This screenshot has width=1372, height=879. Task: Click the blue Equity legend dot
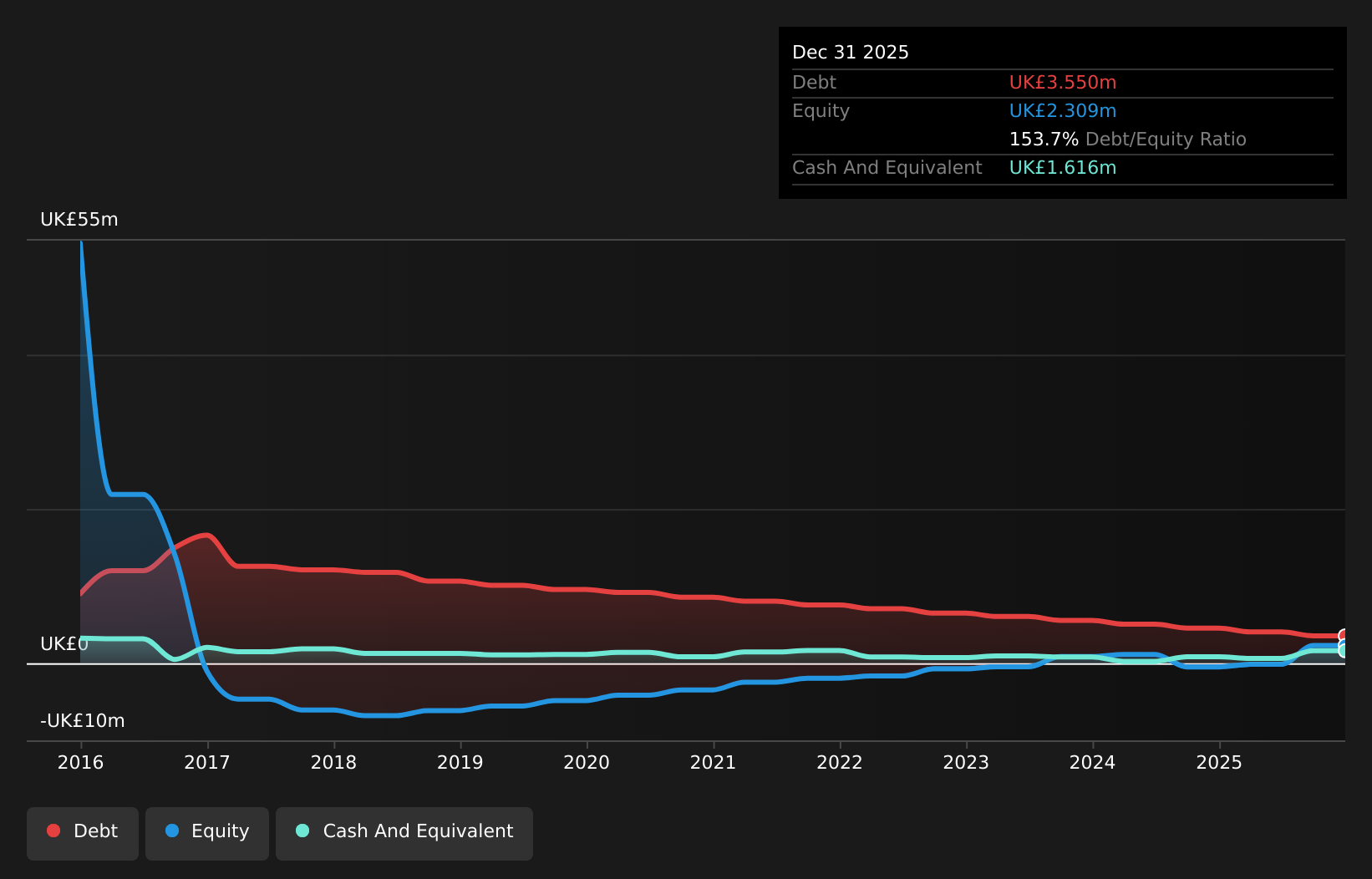tap(172, 831)
